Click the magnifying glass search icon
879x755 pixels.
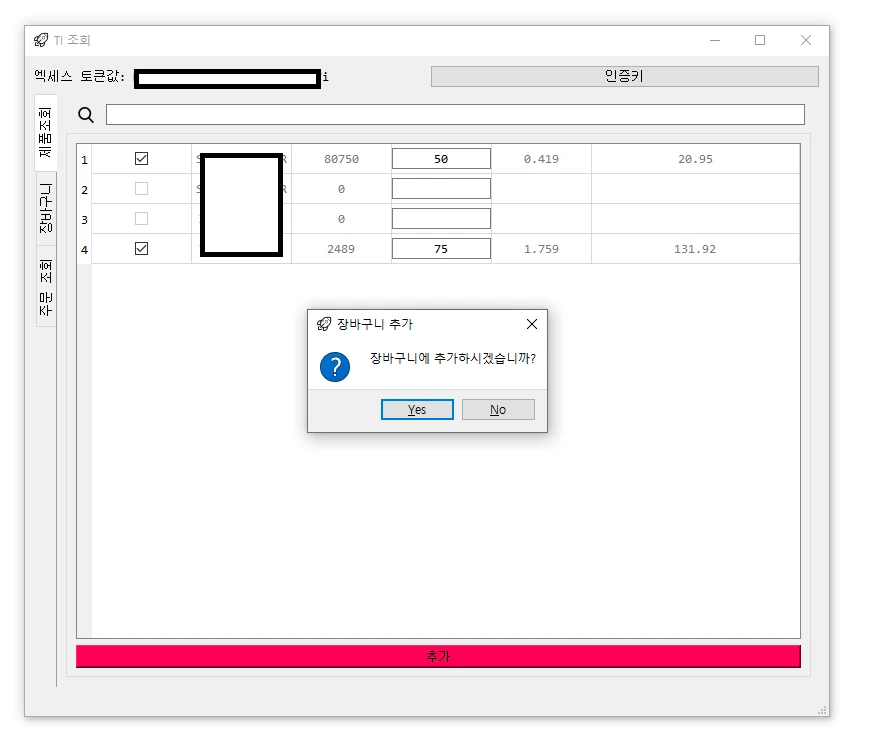point(85,115)
